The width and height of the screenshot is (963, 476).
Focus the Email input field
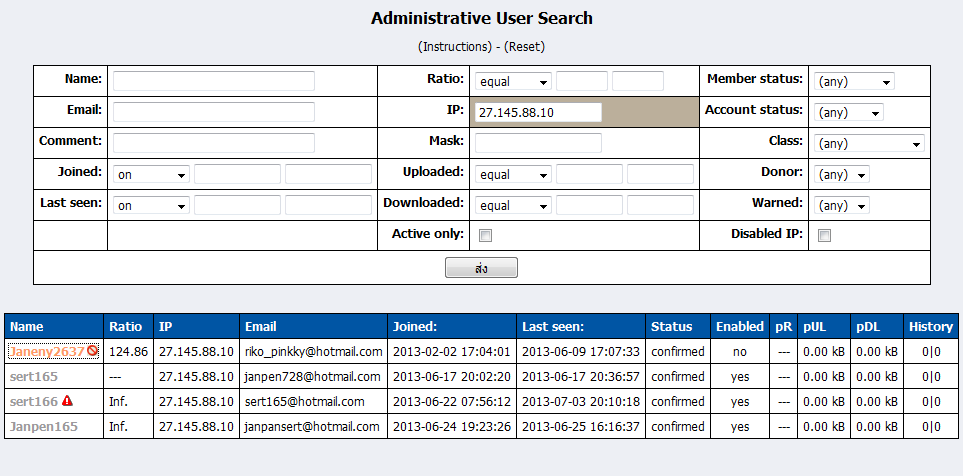click(x=214, y=112)
